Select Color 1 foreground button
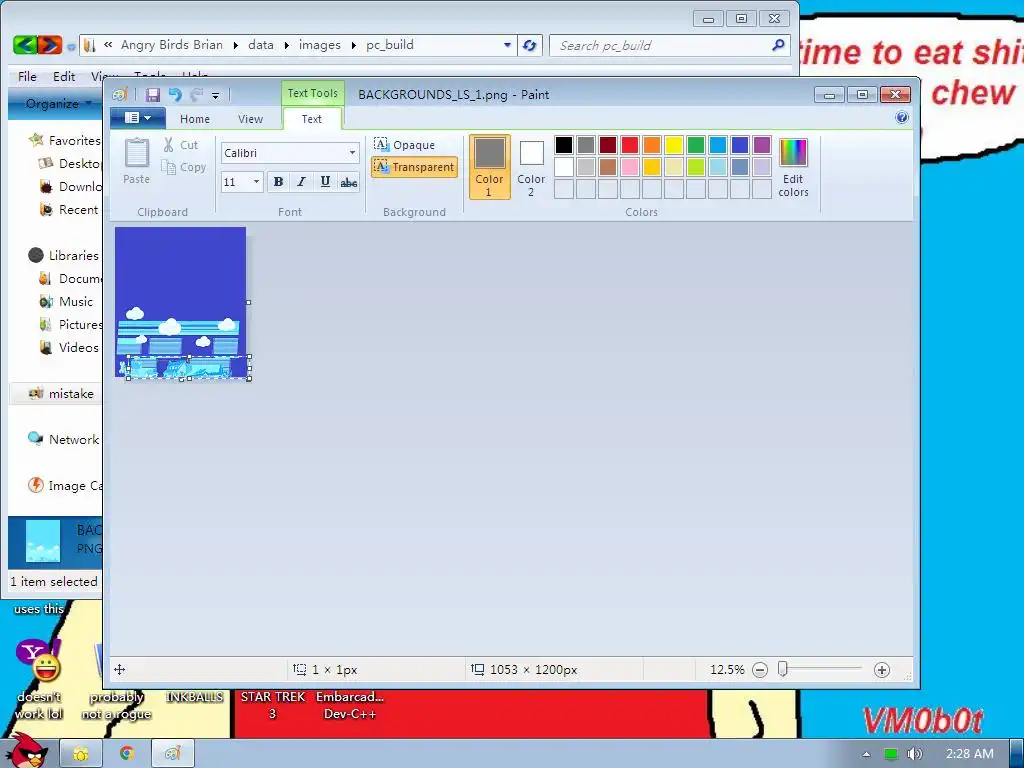This screenshot has width=1024, height=768. [489, 167]
